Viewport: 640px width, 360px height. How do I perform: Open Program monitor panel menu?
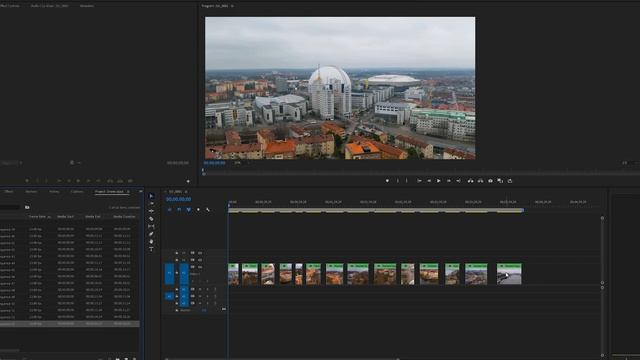click(x=232, y=6)
